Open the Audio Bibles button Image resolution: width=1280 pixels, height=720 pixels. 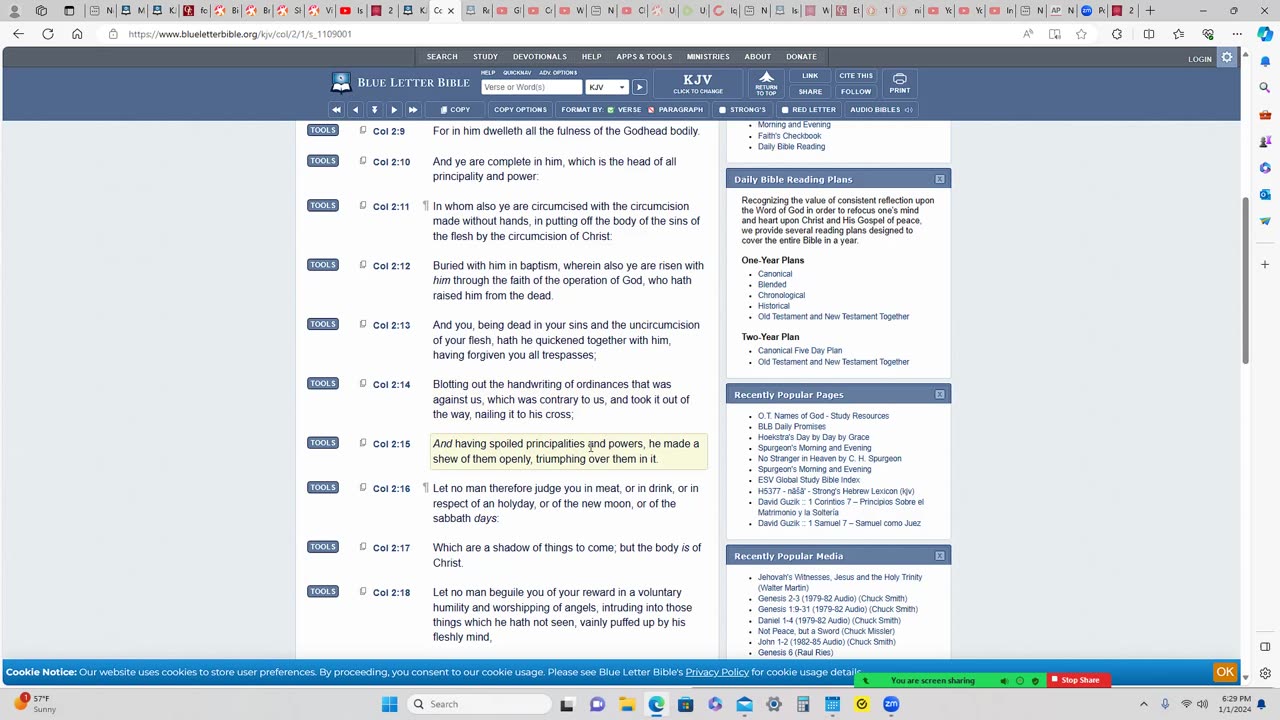pyautogui.click(x=880, y=110)
